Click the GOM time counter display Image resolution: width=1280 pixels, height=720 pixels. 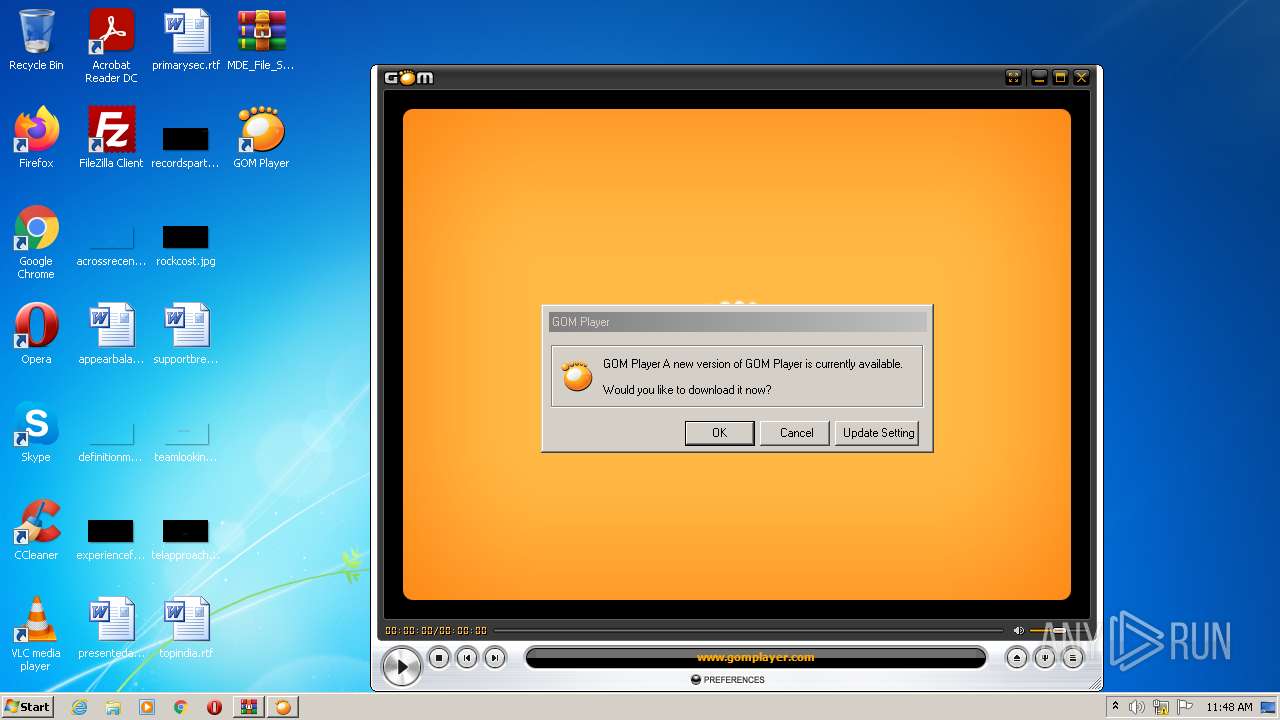pos(436,631)
